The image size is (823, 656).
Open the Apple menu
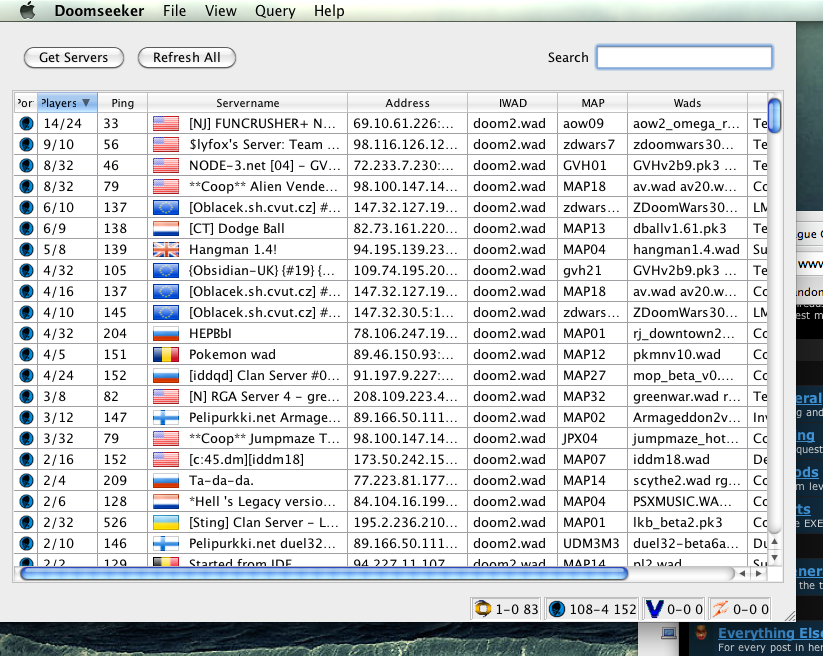[x=27, y=11]
